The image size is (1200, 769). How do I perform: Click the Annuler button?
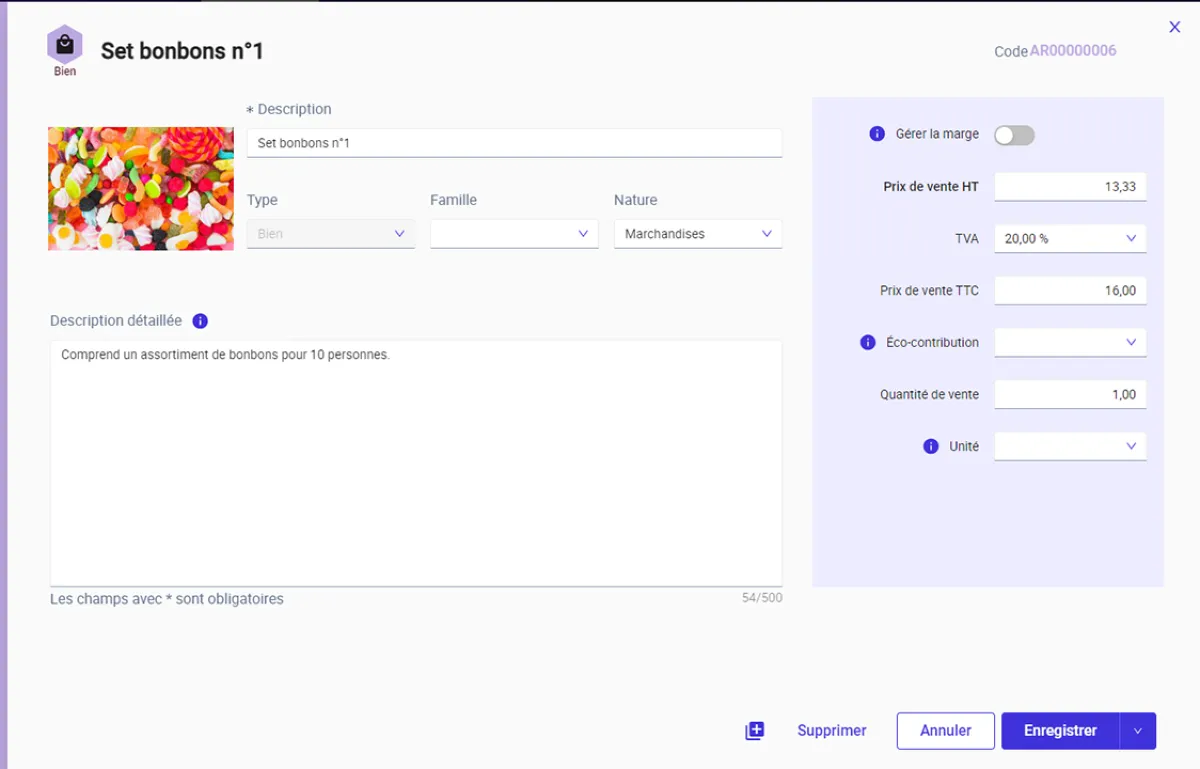pyautogui.click(x=946, y=731)
